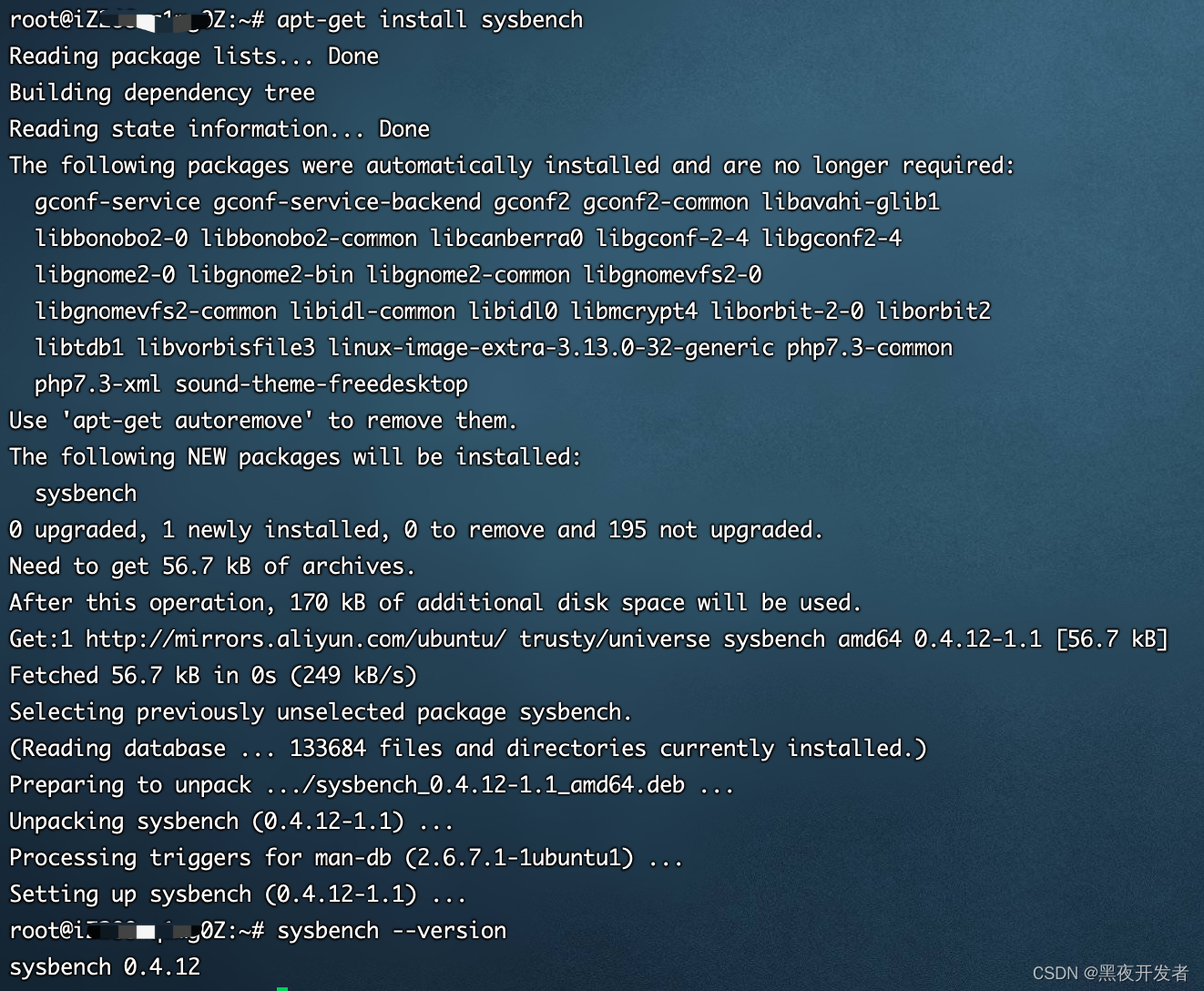
Task: Click 'Building dependency tree' line
Action: [162, 93]
